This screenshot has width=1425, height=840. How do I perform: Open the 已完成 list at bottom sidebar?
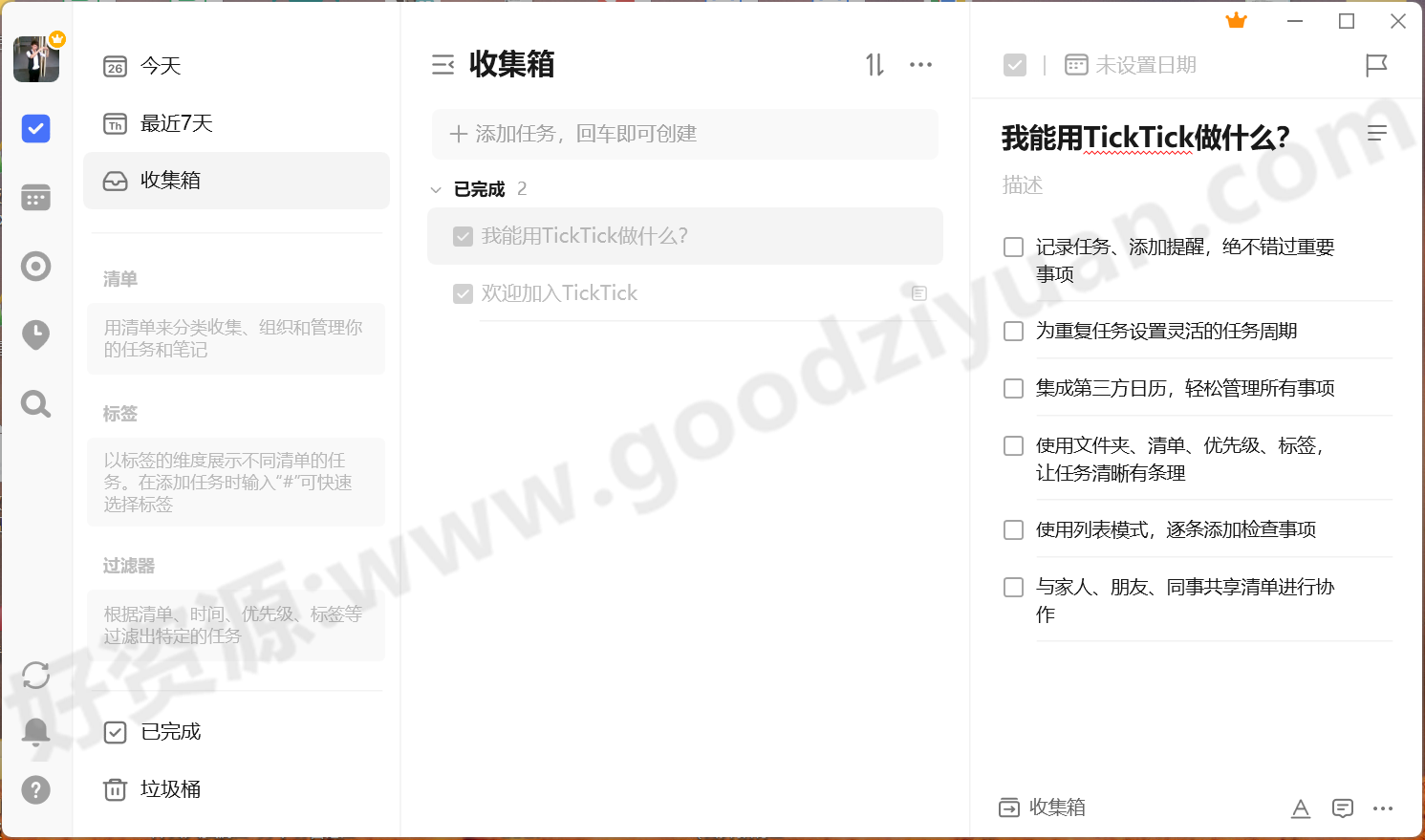tap(169, 731)
